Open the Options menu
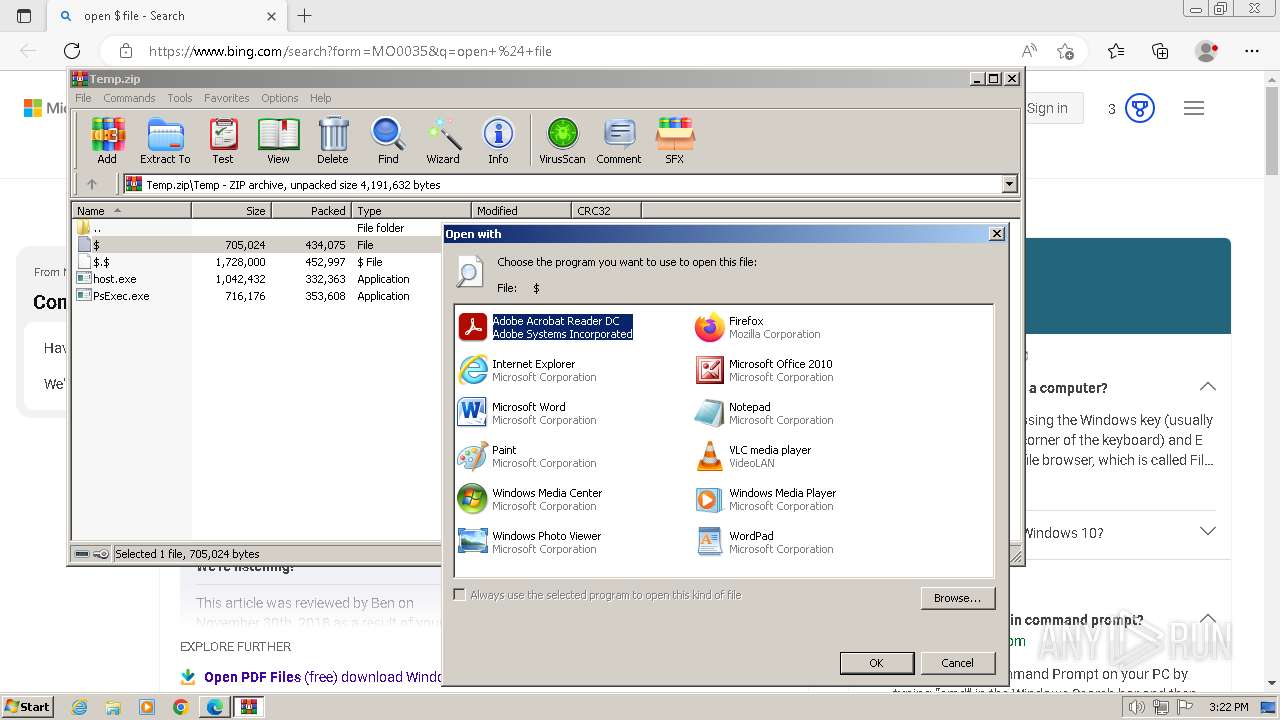 point(280,98)
